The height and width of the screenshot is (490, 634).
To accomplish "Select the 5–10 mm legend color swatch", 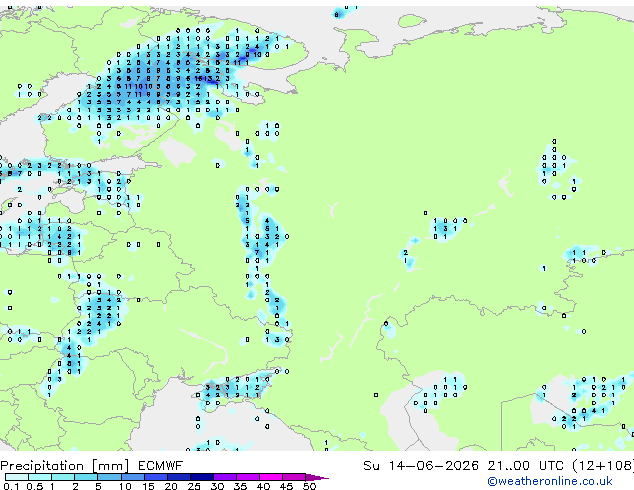I will (x=110, y=477).
